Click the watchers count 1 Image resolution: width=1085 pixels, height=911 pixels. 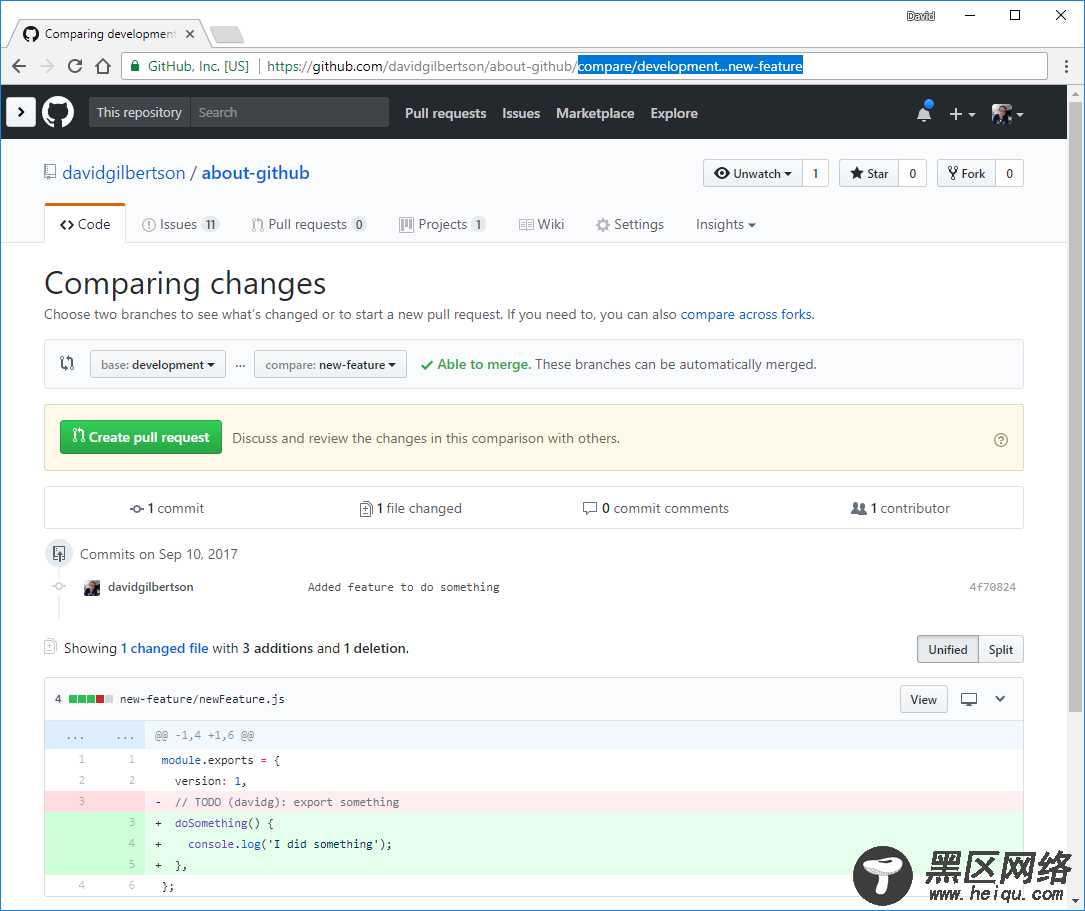(x=815, y=174)
